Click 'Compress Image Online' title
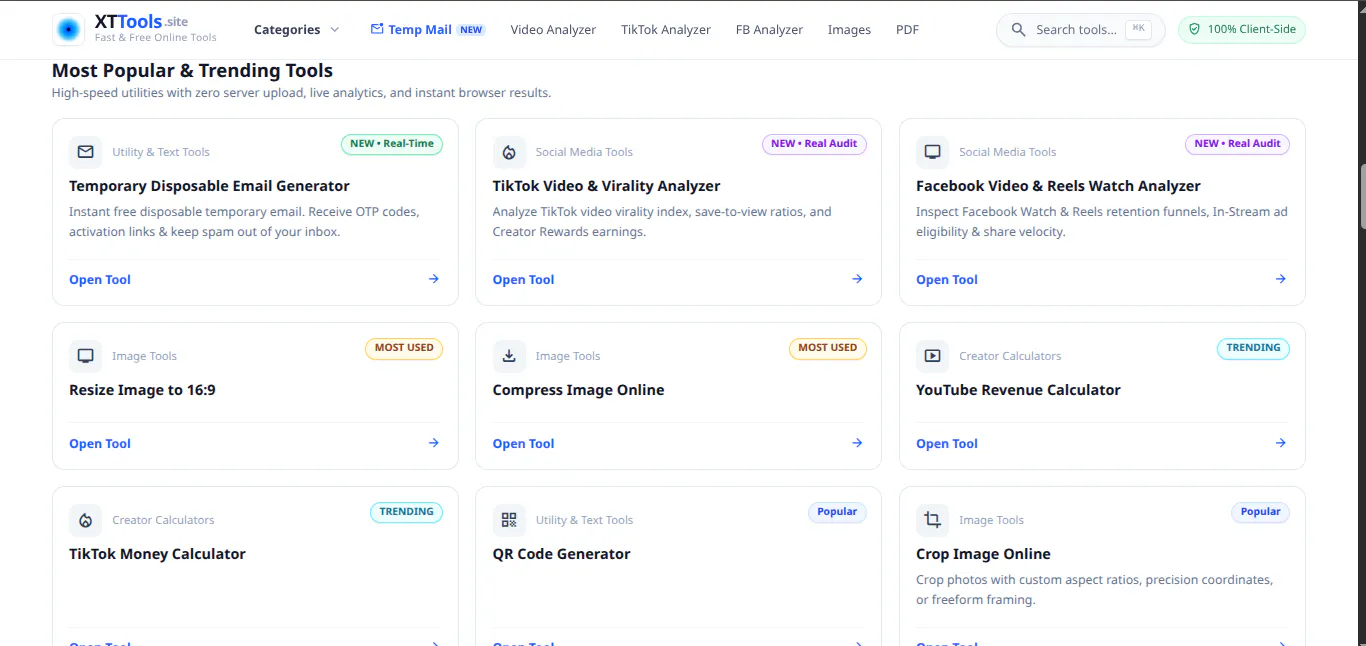Screen dimensions: 1366x646 pos(578,390)
